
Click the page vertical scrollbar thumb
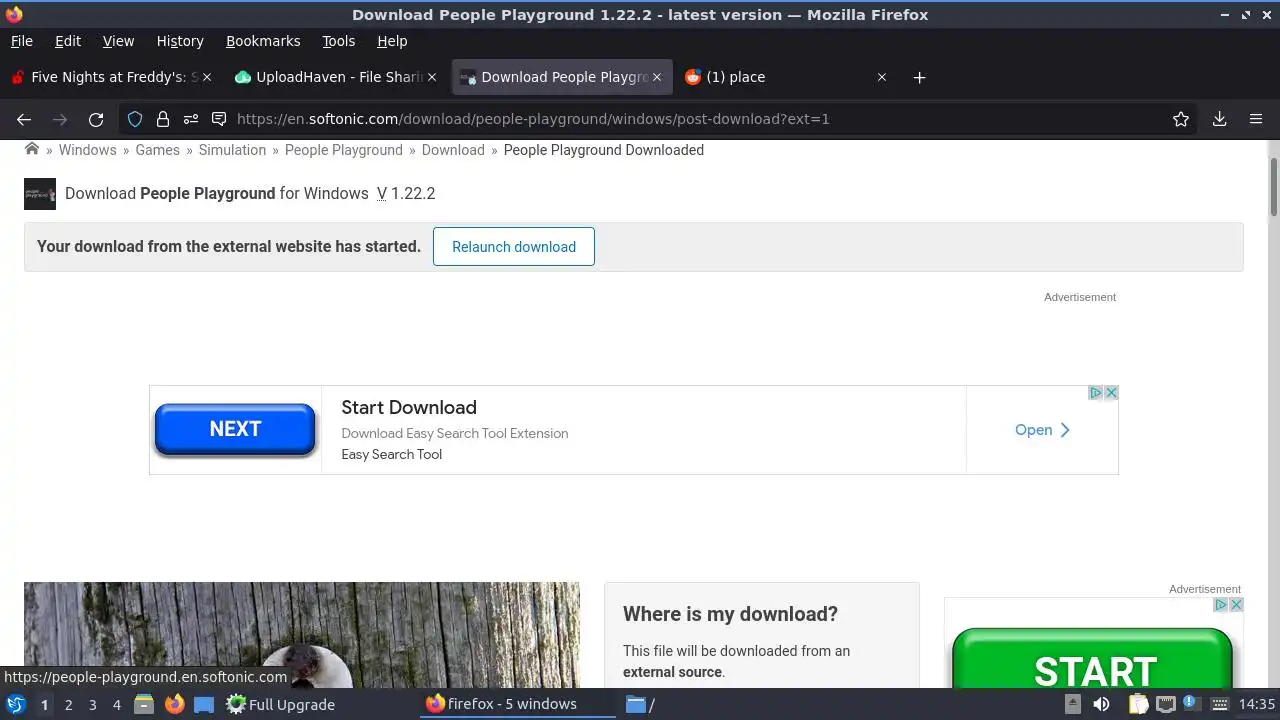point(1273,186)
